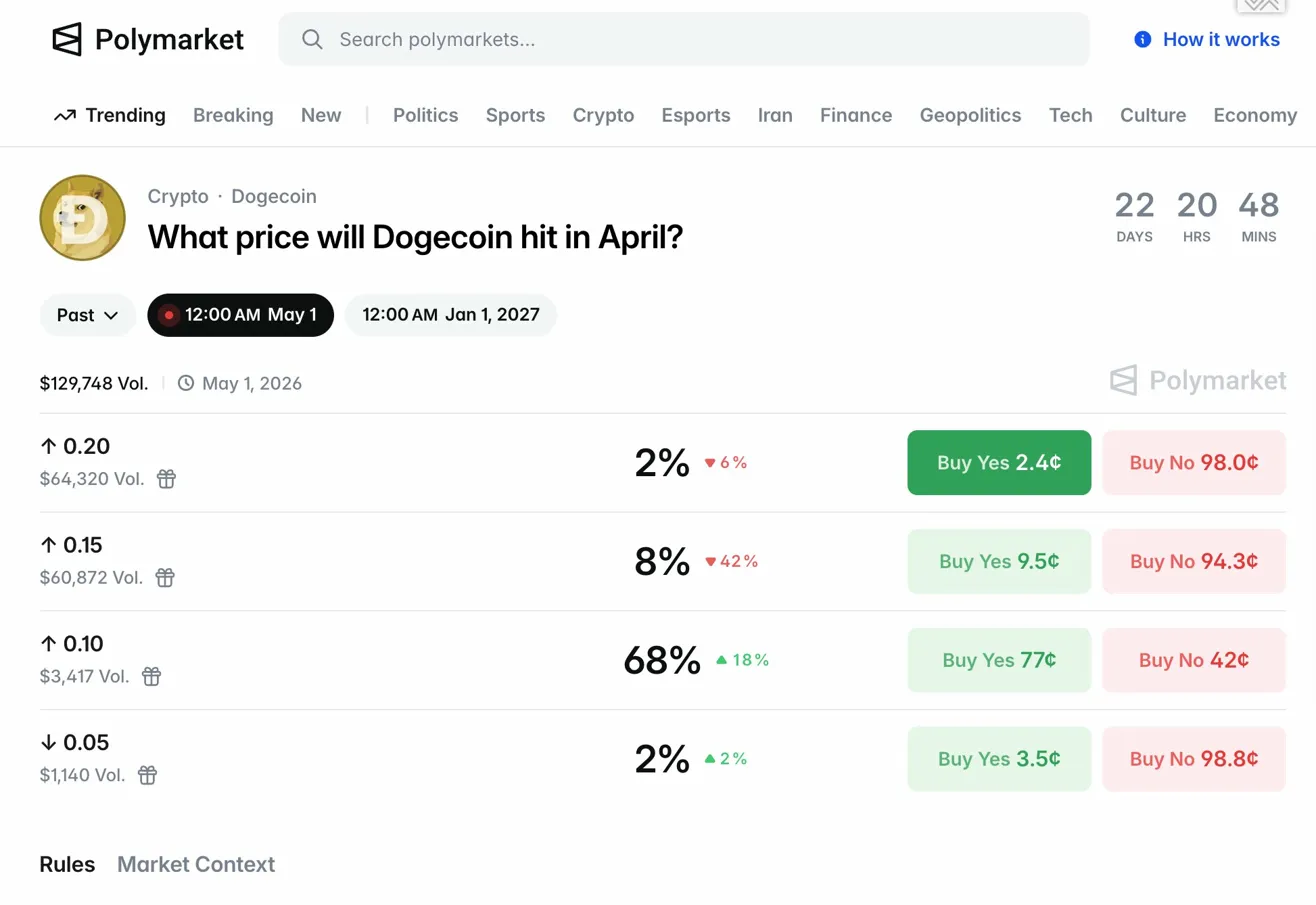Click the clock icon next to May 1, 2026
The image size is (1316, 905).
(187, 382)
